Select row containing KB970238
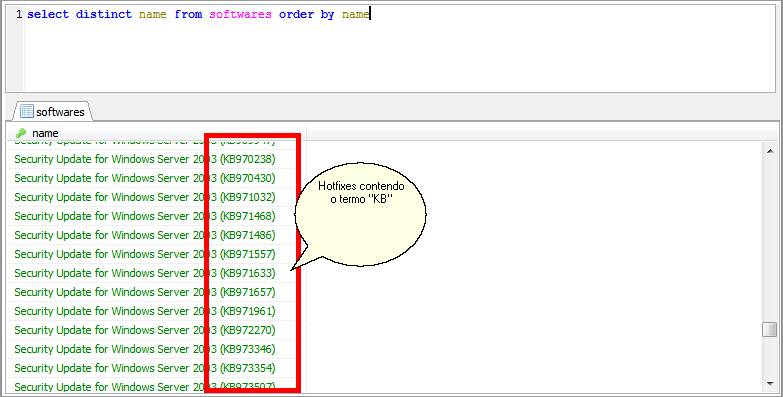 (x=157, y=159)
